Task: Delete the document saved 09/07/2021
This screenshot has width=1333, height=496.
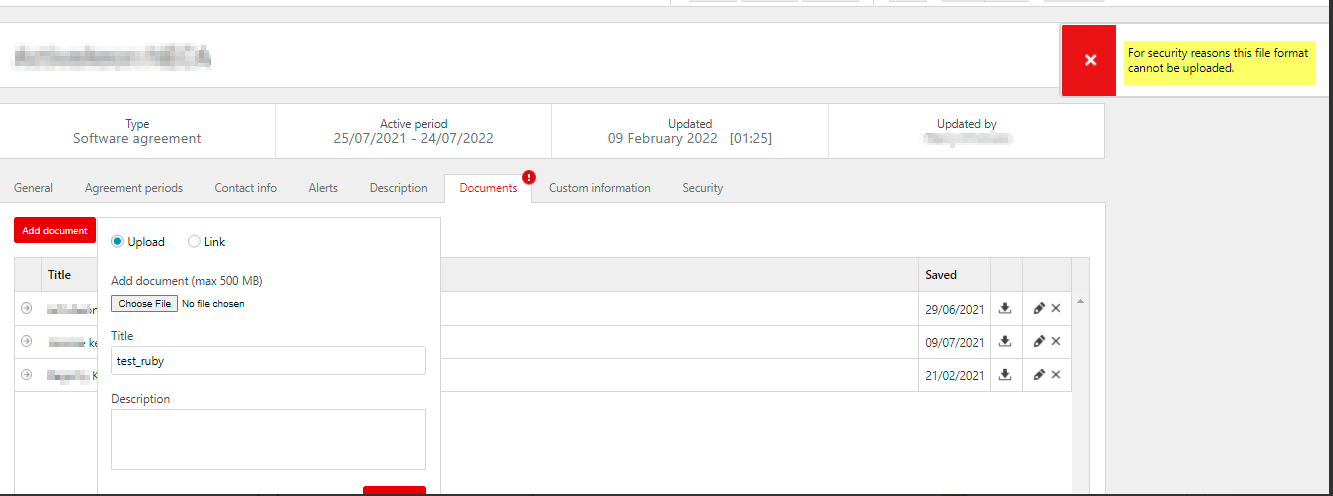Action: pos(1056,342)
